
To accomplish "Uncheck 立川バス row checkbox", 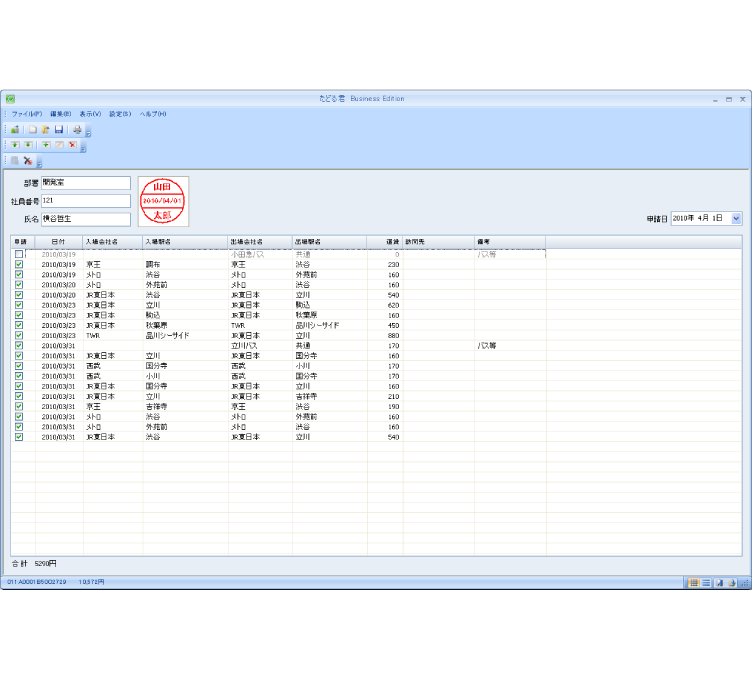I will point(19,345).
